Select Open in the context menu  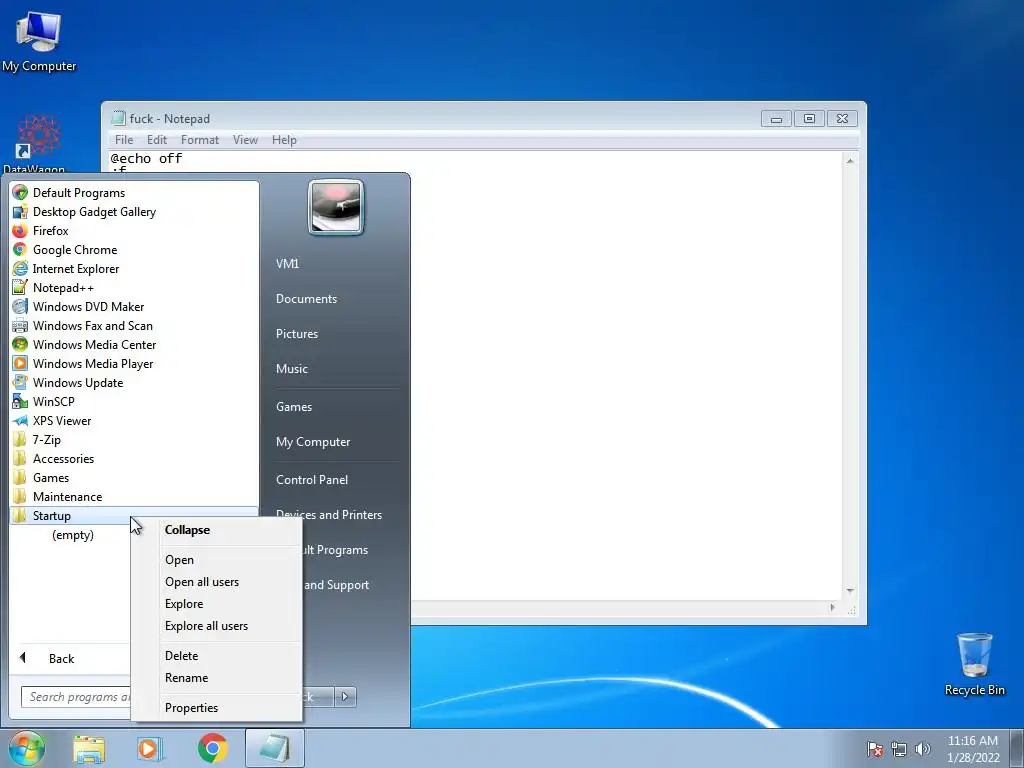217,560
